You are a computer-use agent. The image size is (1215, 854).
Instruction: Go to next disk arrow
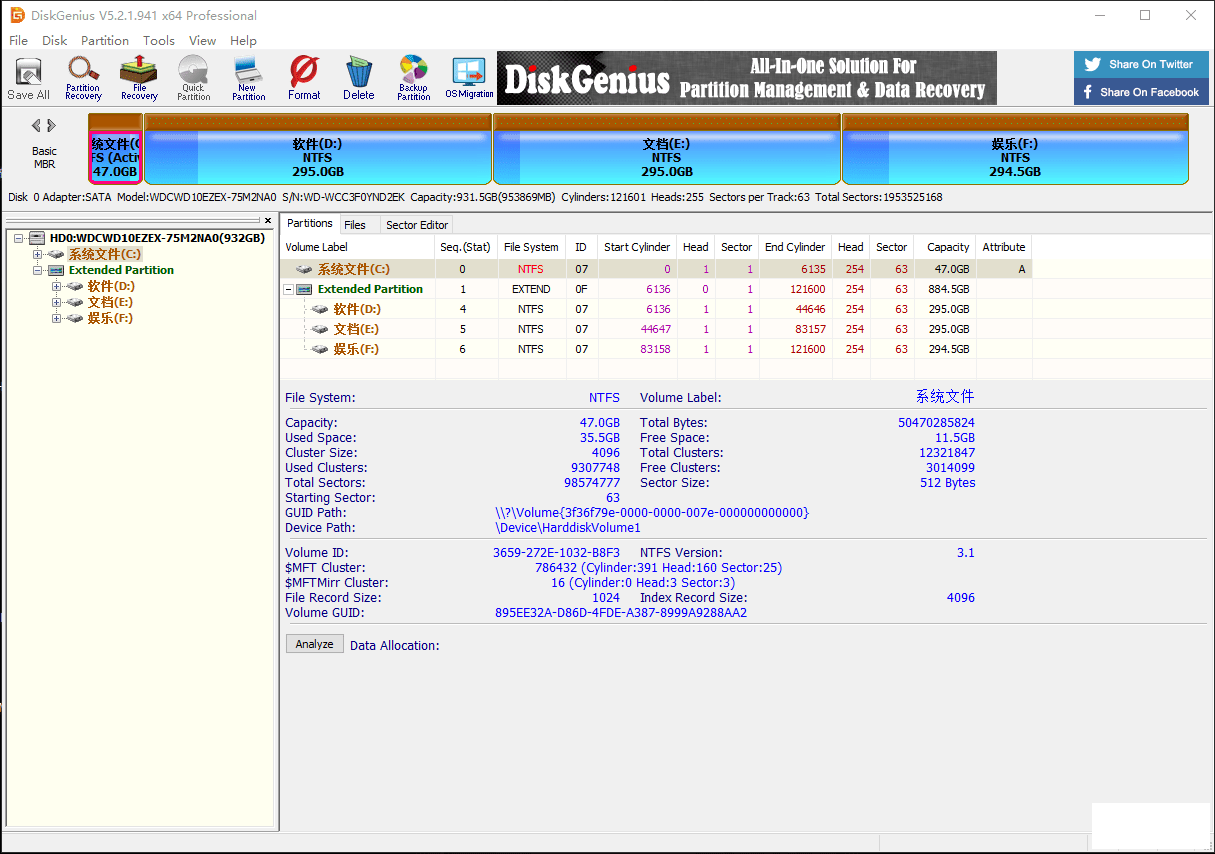(52, 126)
